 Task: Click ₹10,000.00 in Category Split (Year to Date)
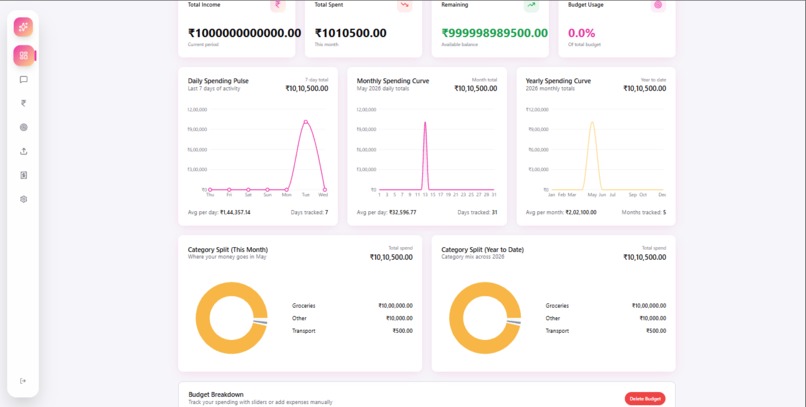coord(653,319)
